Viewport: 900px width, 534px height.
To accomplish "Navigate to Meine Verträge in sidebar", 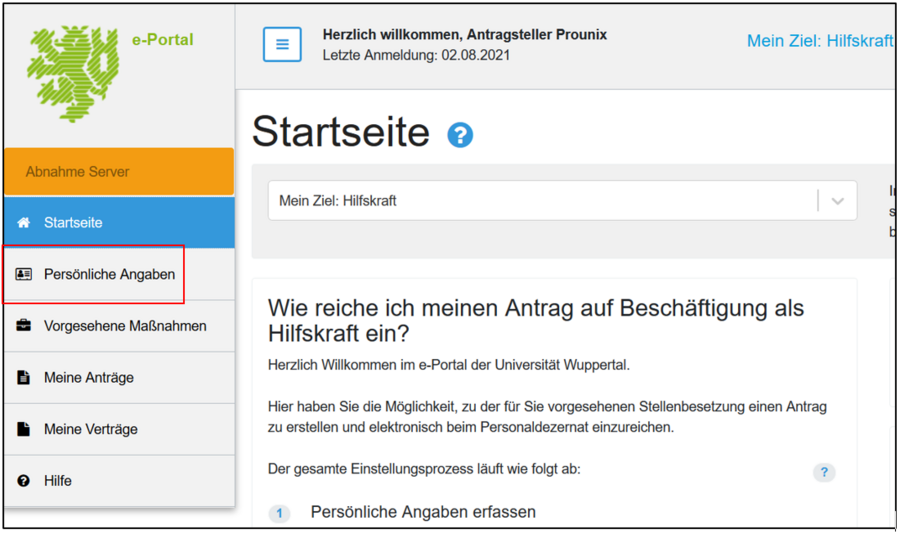I will pyautogui.click(x=91, y=429).
